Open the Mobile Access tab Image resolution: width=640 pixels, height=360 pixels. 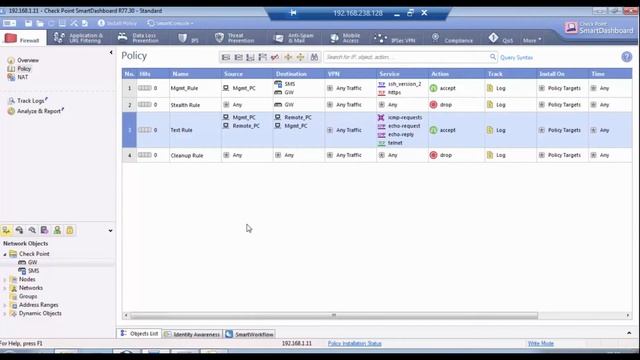(x=345, y=38)
